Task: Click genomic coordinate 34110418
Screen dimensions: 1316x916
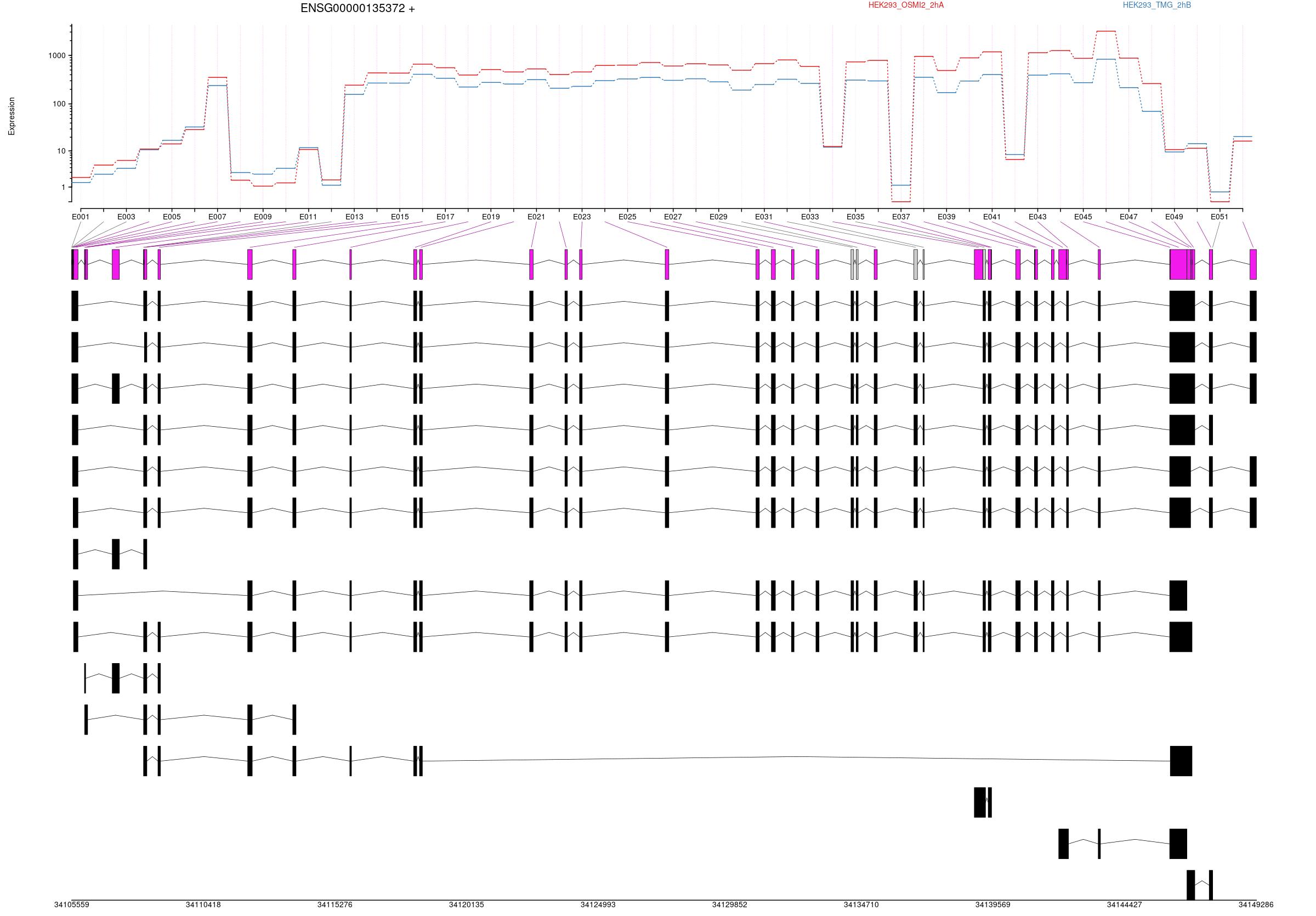Action: (203, 905)
